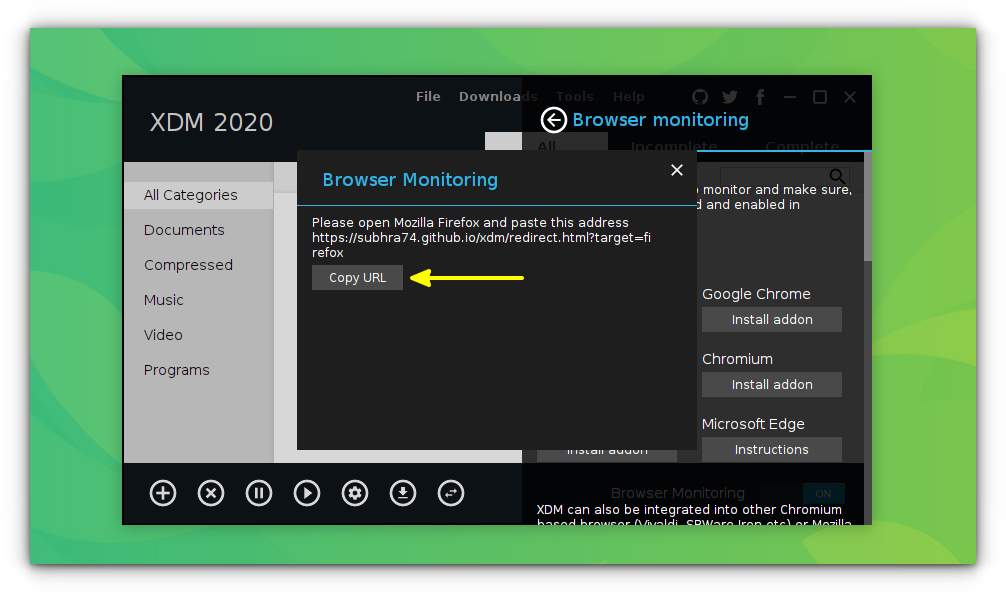Open the Tools menu

pyautogui.click(x=575, y=97)
